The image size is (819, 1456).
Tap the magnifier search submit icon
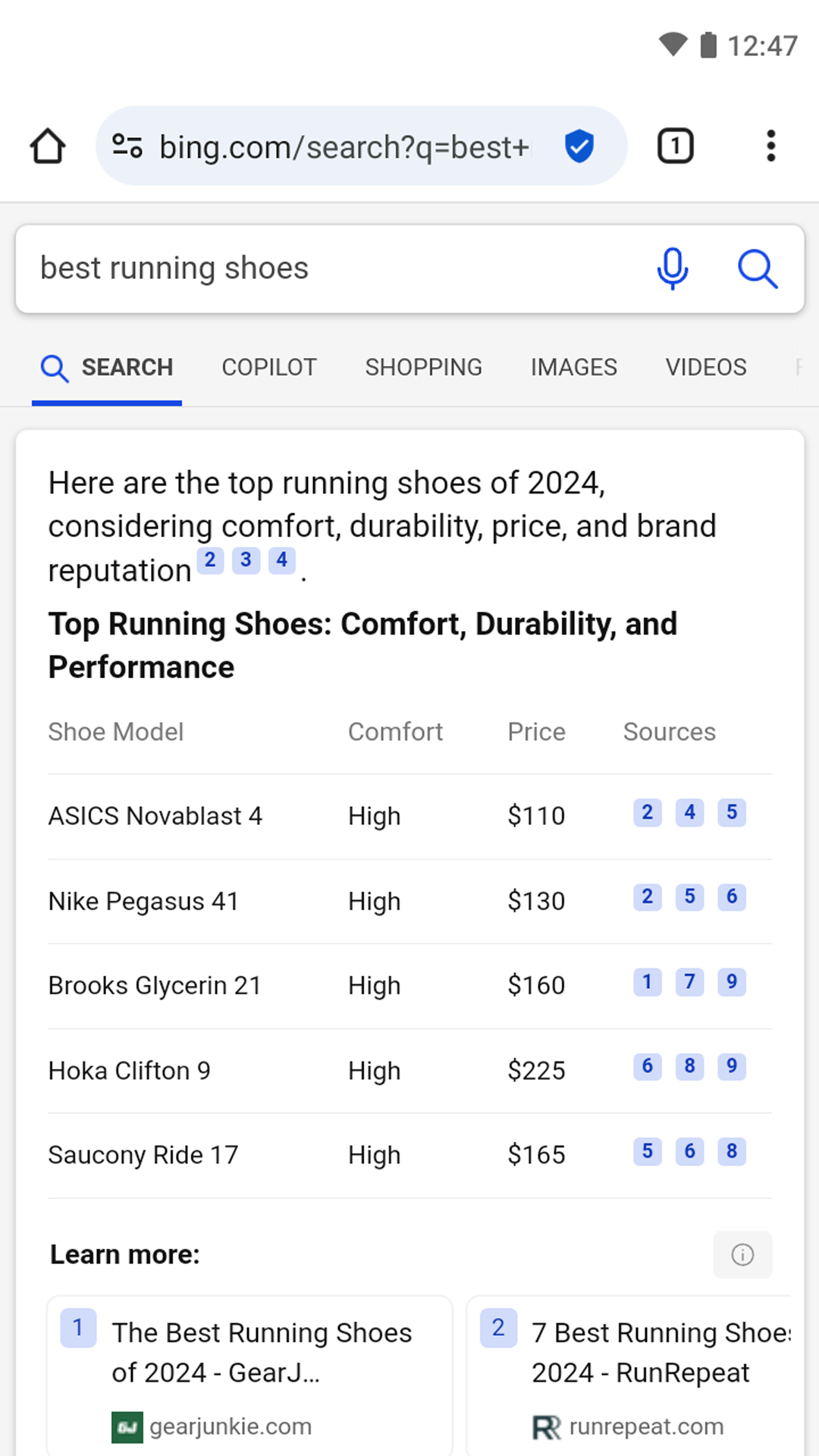[758, 269]
